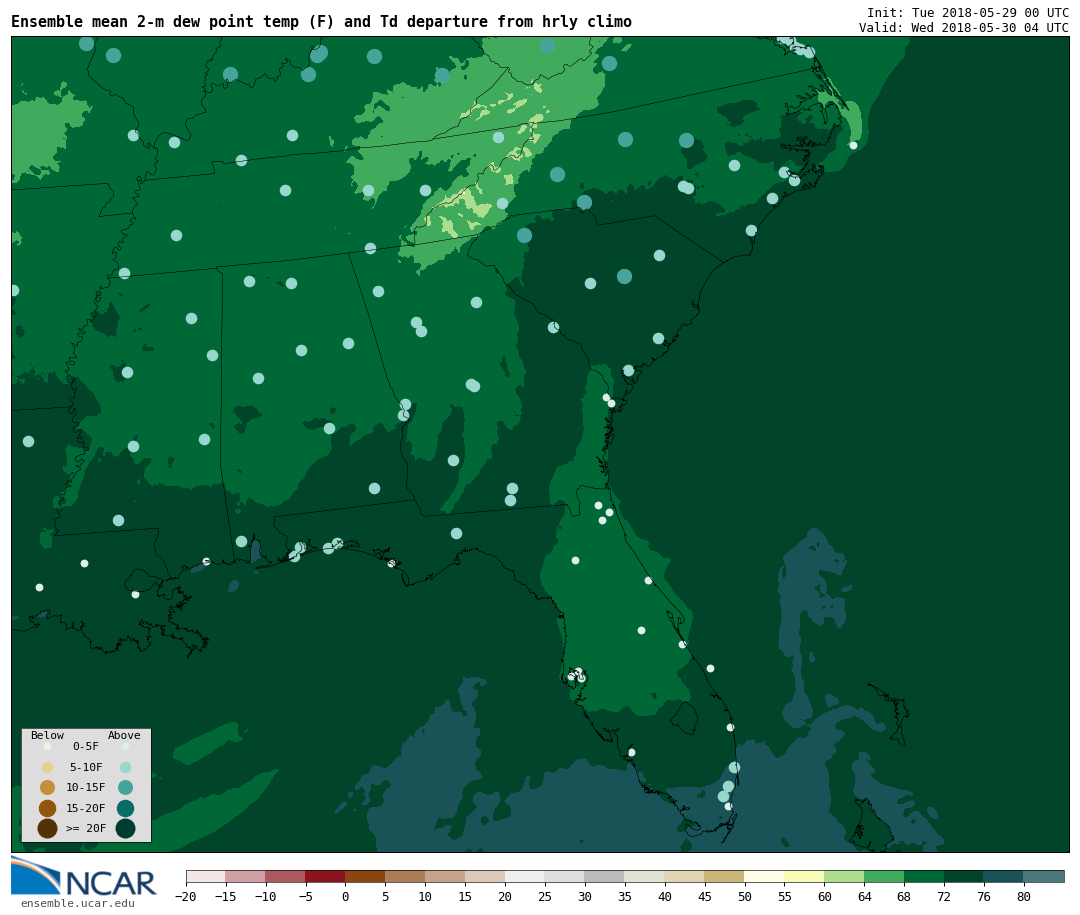Click the darkest brown '>= 20F' below circle in legend
Viewport: 1080px width, 915px height.
point(47,828)
